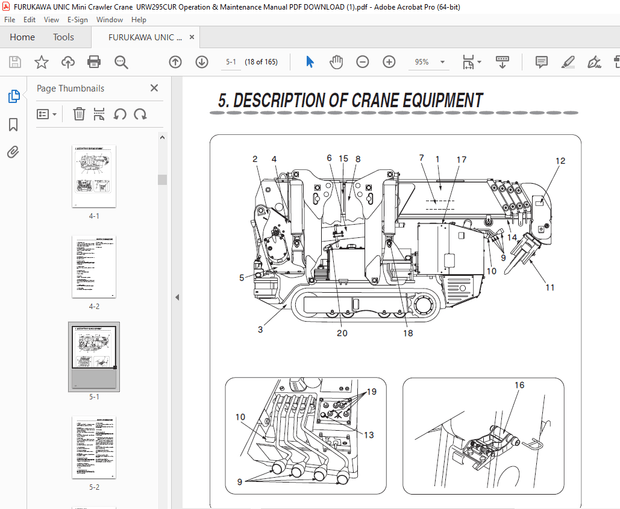Screen dimensions: 620x509
Task: Open the View menu
Action: coord(51,19)
